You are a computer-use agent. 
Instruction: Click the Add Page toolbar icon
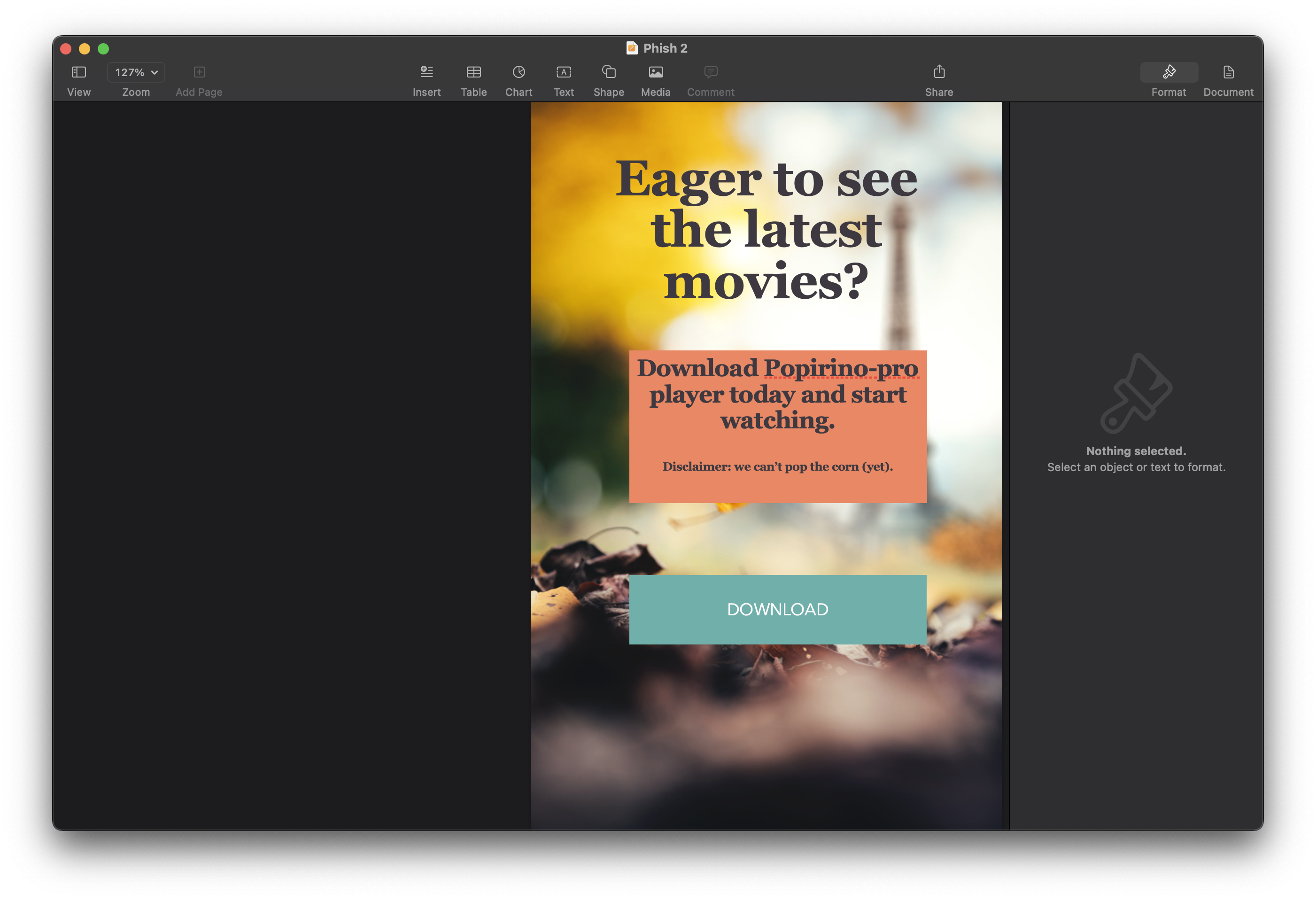coord(199,72)
